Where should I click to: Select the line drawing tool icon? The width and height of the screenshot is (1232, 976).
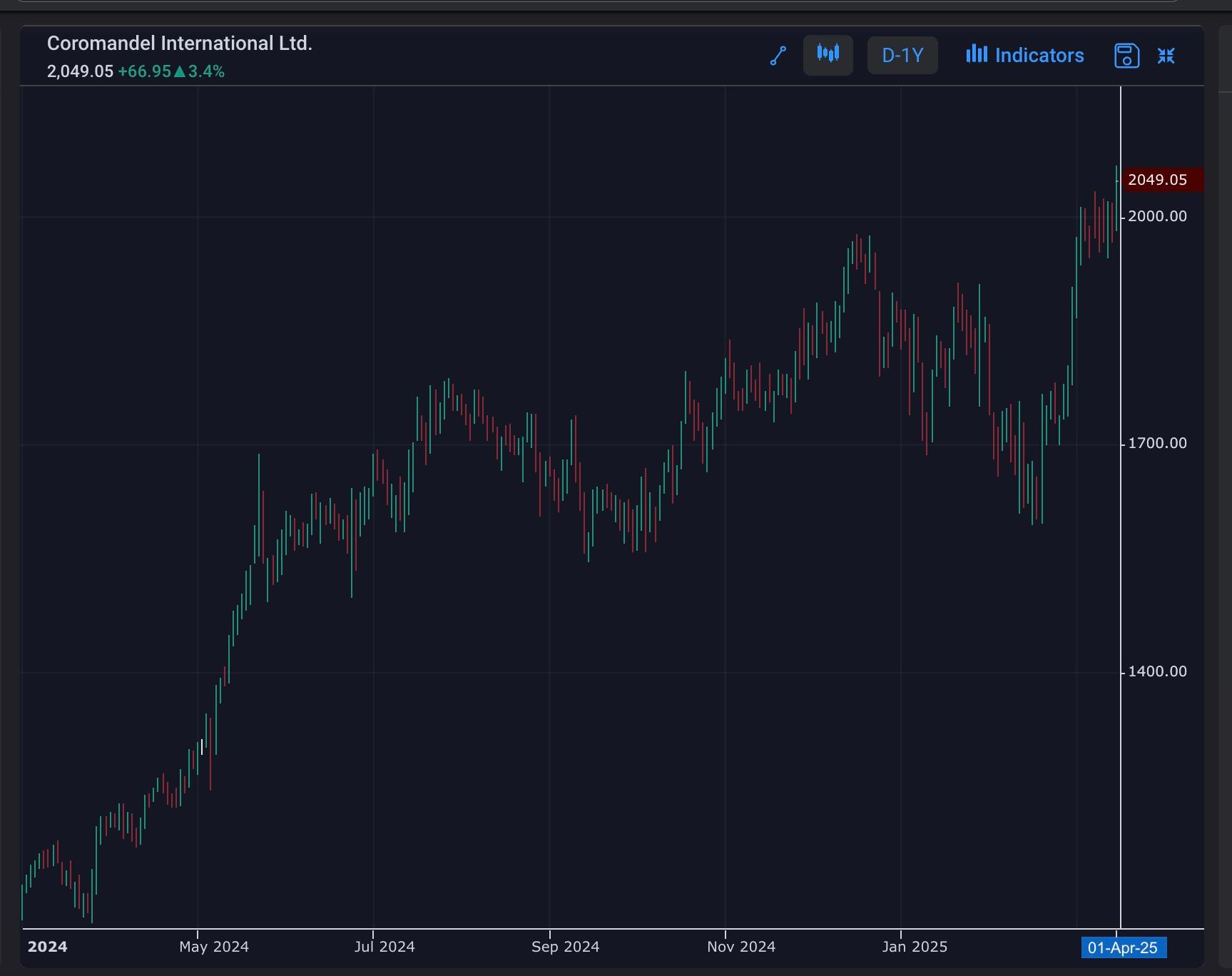(778, 56)
